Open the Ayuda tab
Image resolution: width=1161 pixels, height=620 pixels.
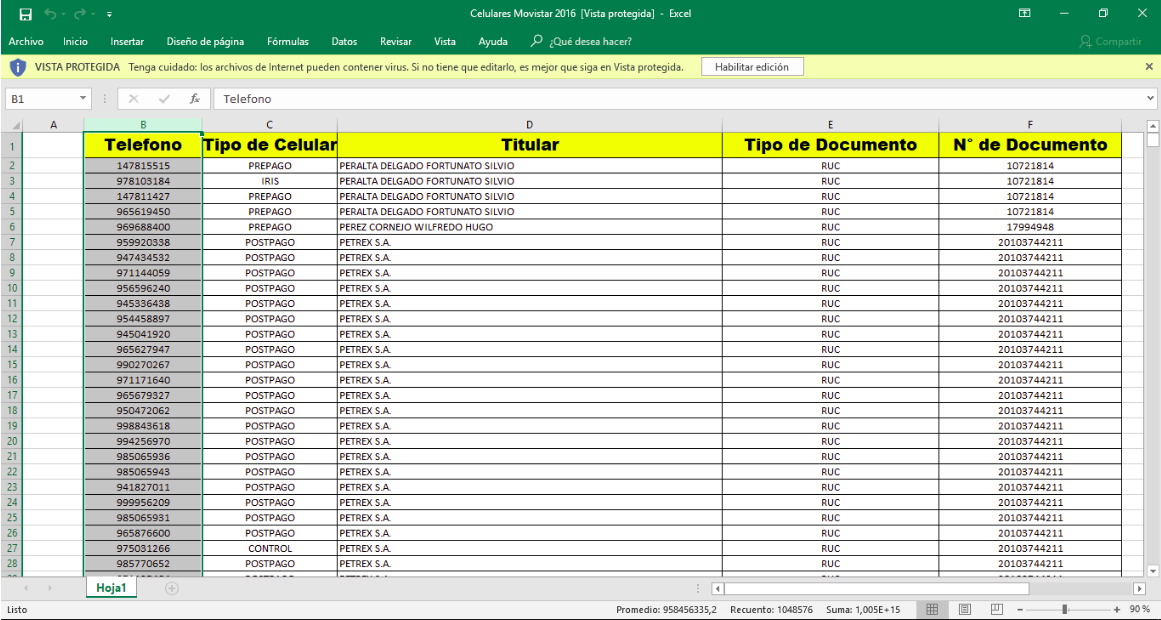493,41
